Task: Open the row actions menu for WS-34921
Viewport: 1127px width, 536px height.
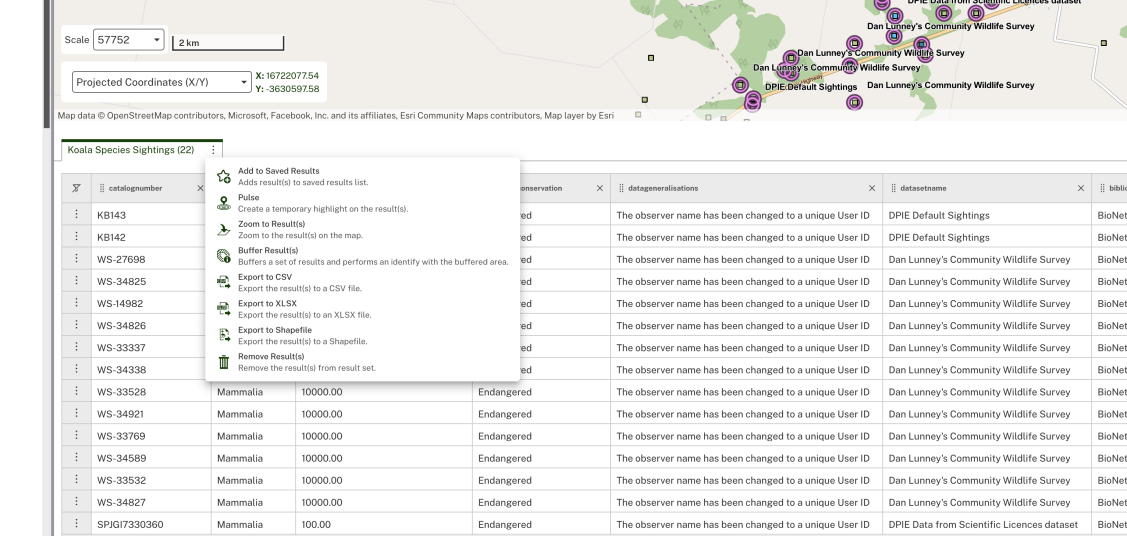Action: tap(76, 413)
